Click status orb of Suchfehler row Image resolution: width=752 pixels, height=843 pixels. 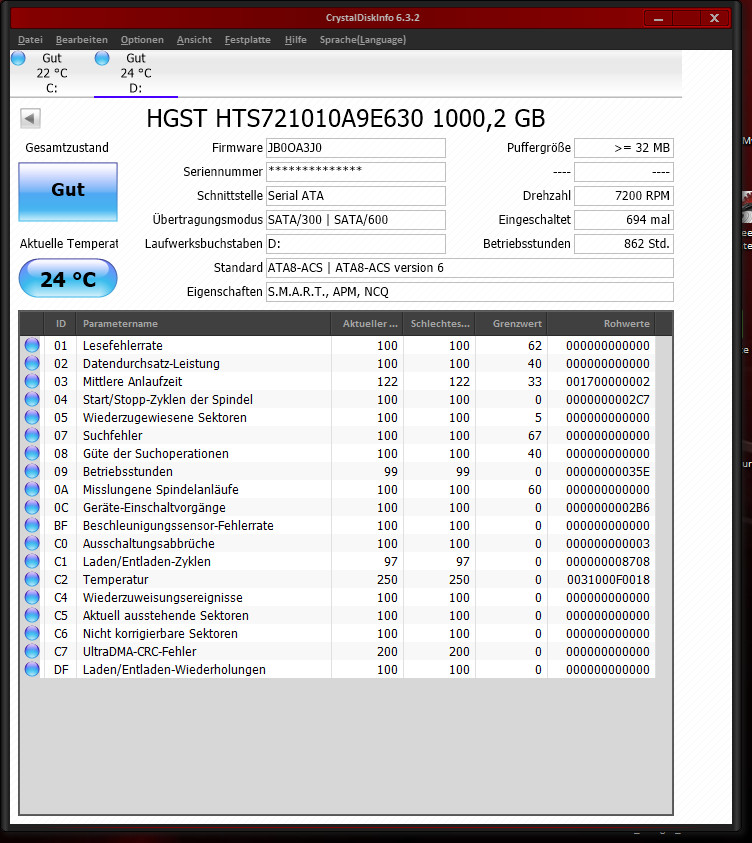pos(32,435)
